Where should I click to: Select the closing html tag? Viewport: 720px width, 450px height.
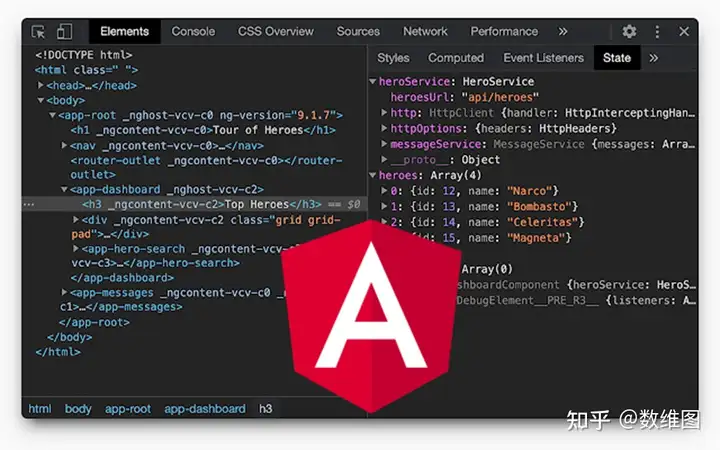[58, 352]
